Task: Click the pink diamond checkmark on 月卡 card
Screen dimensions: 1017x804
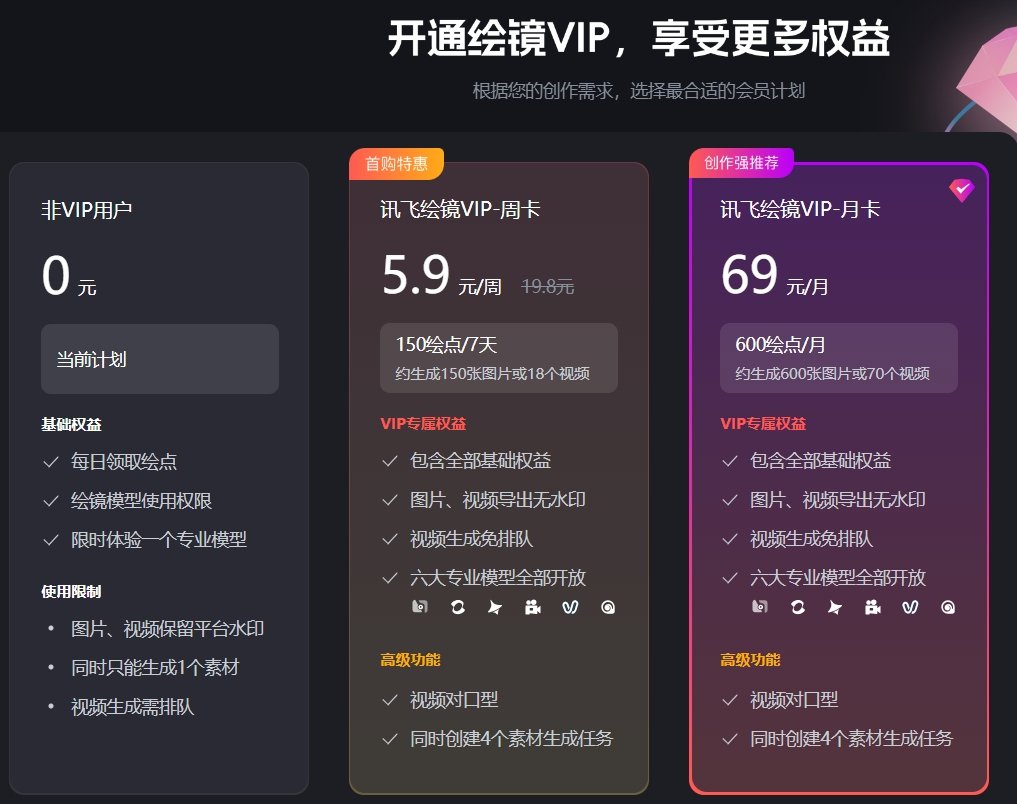Action: tap(961, 190)
